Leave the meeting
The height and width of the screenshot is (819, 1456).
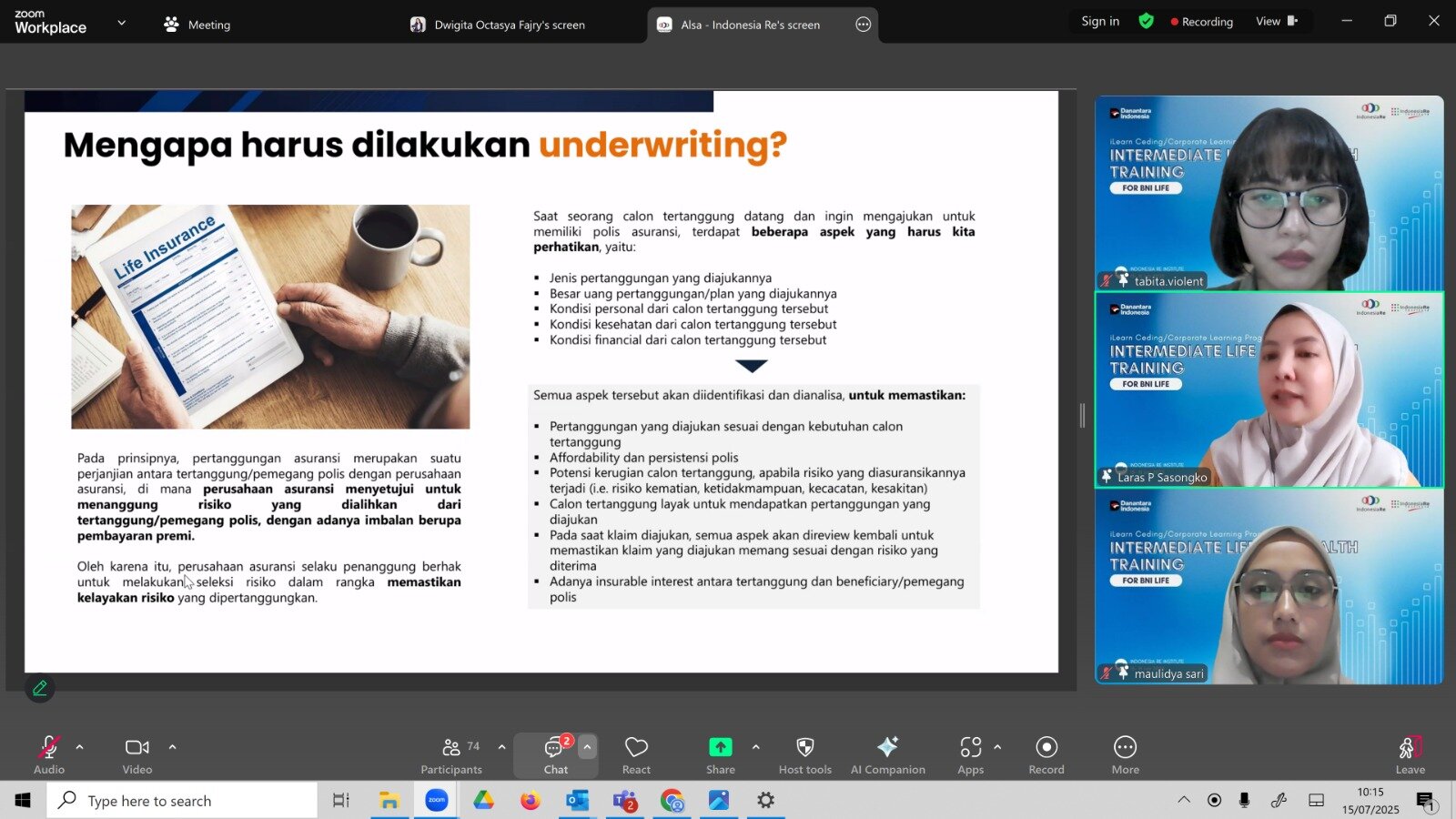coord(1410,755)
